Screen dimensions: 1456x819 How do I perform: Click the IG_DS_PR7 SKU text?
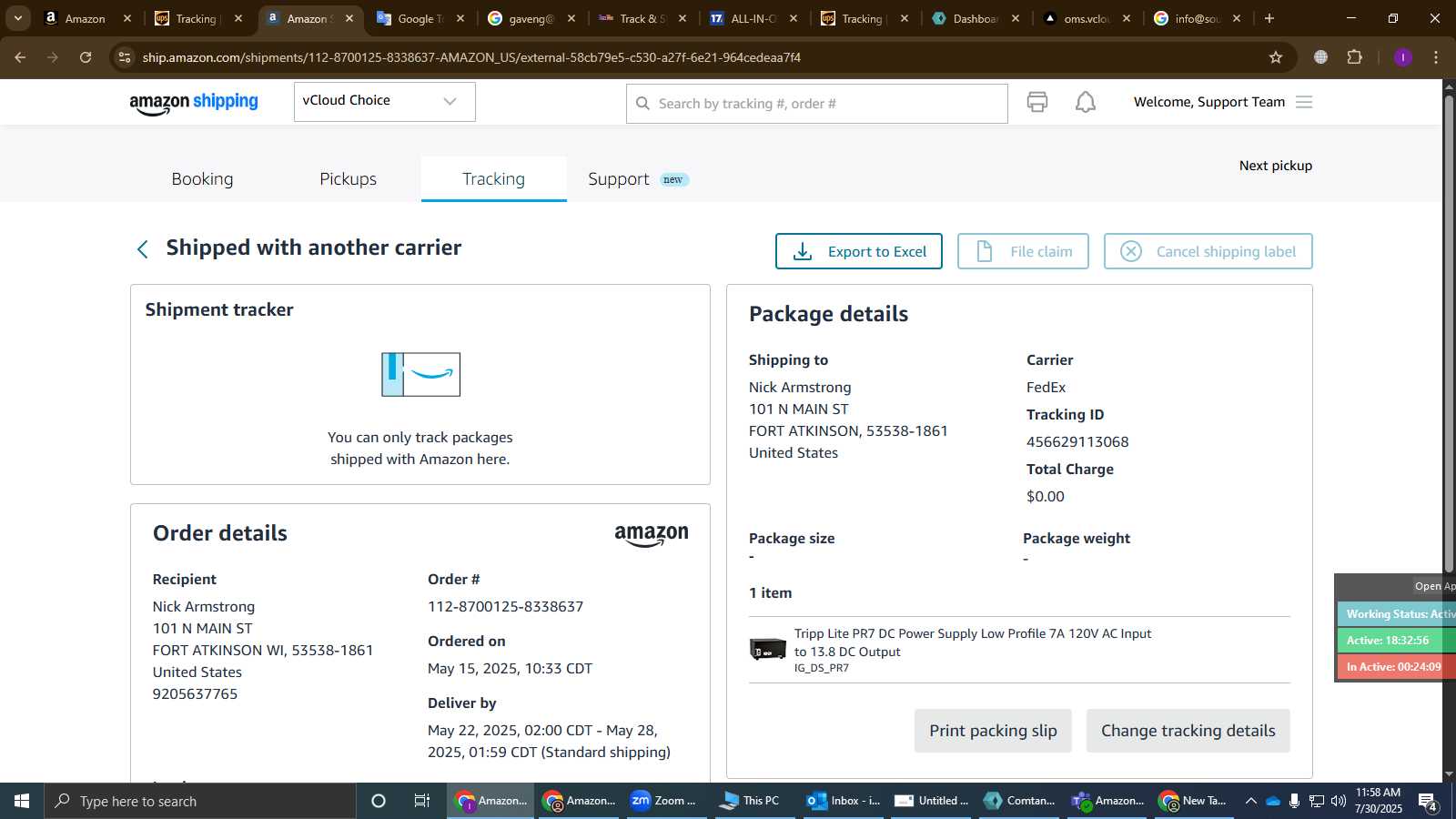point(821,668)
